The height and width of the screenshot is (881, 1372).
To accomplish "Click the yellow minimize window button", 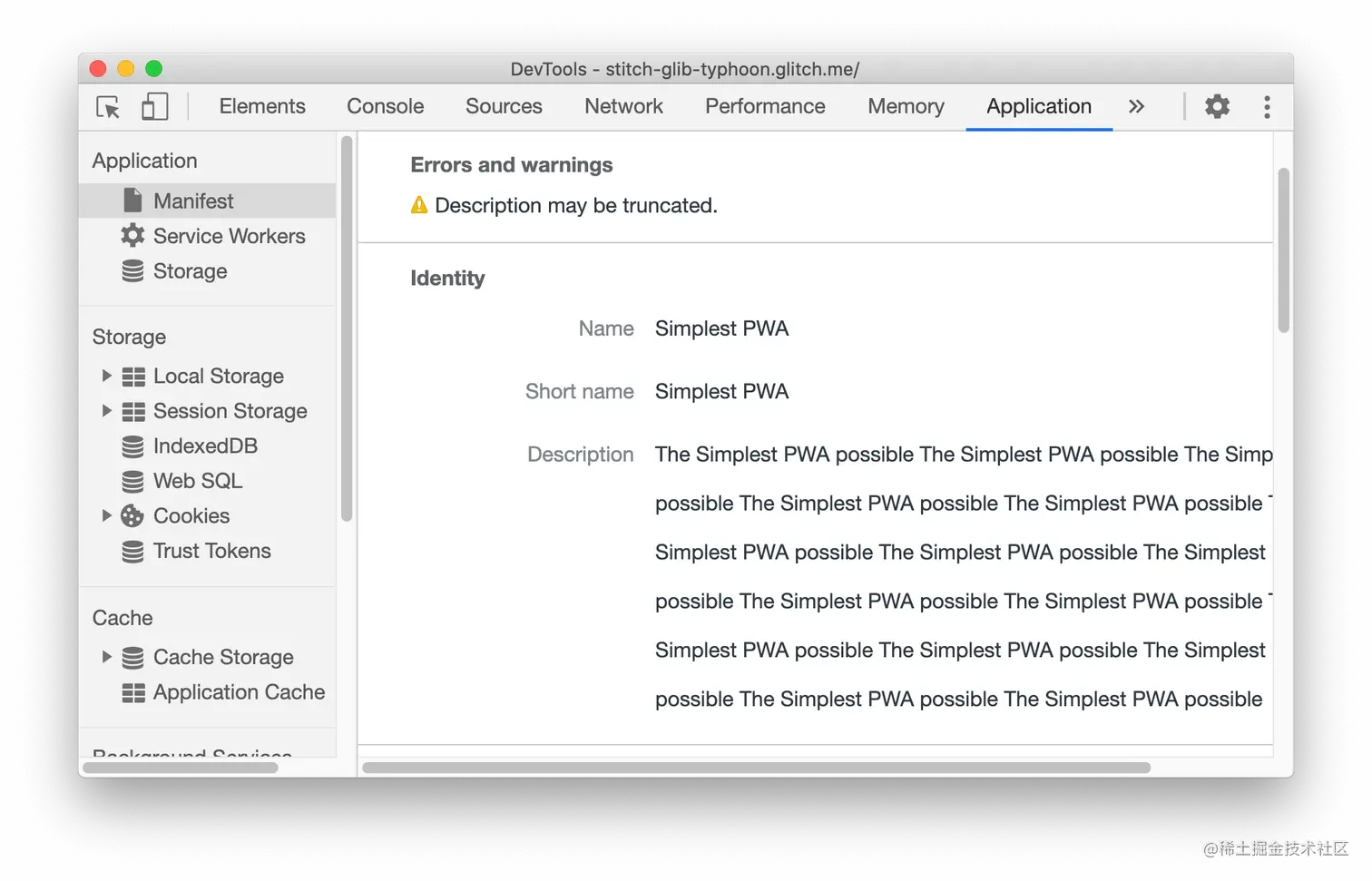I will (x=126, y=69).
